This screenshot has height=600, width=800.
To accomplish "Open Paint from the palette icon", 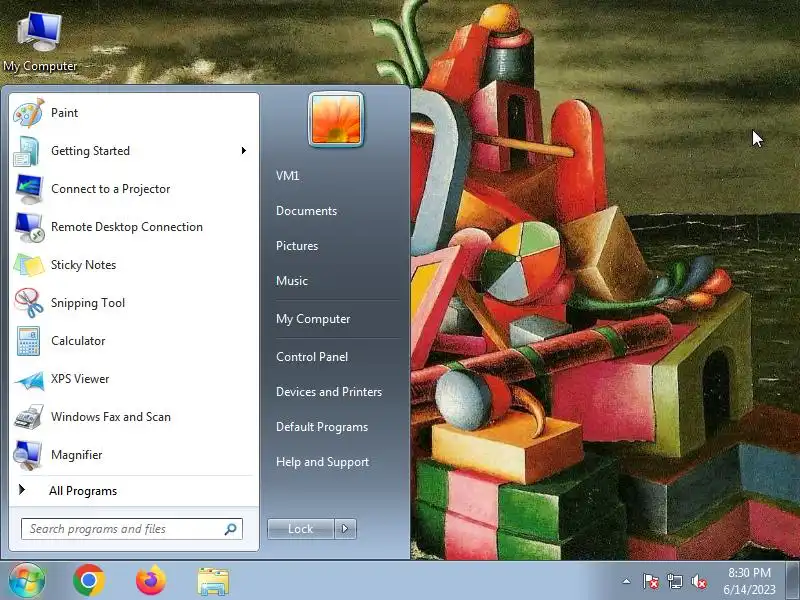I will (29, 113).
